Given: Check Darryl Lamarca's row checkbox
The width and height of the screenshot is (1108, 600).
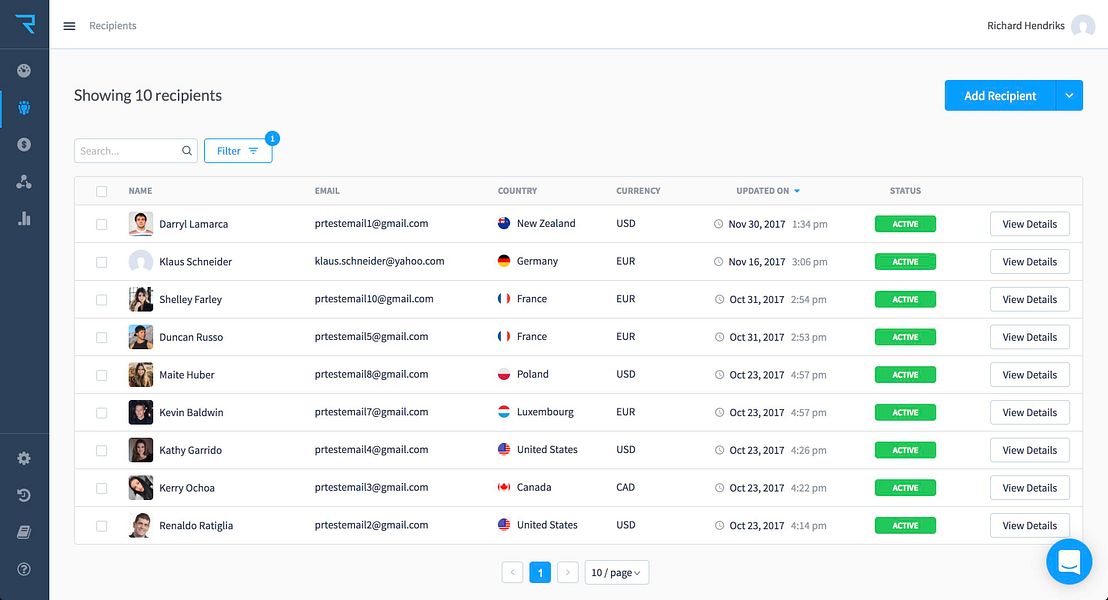Looking at the screenshot, I should 102,224.
